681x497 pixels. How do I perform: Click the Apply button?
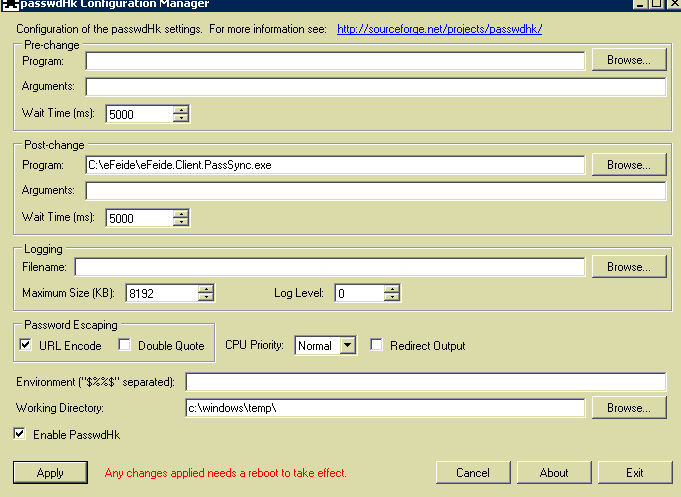point(50,473)
